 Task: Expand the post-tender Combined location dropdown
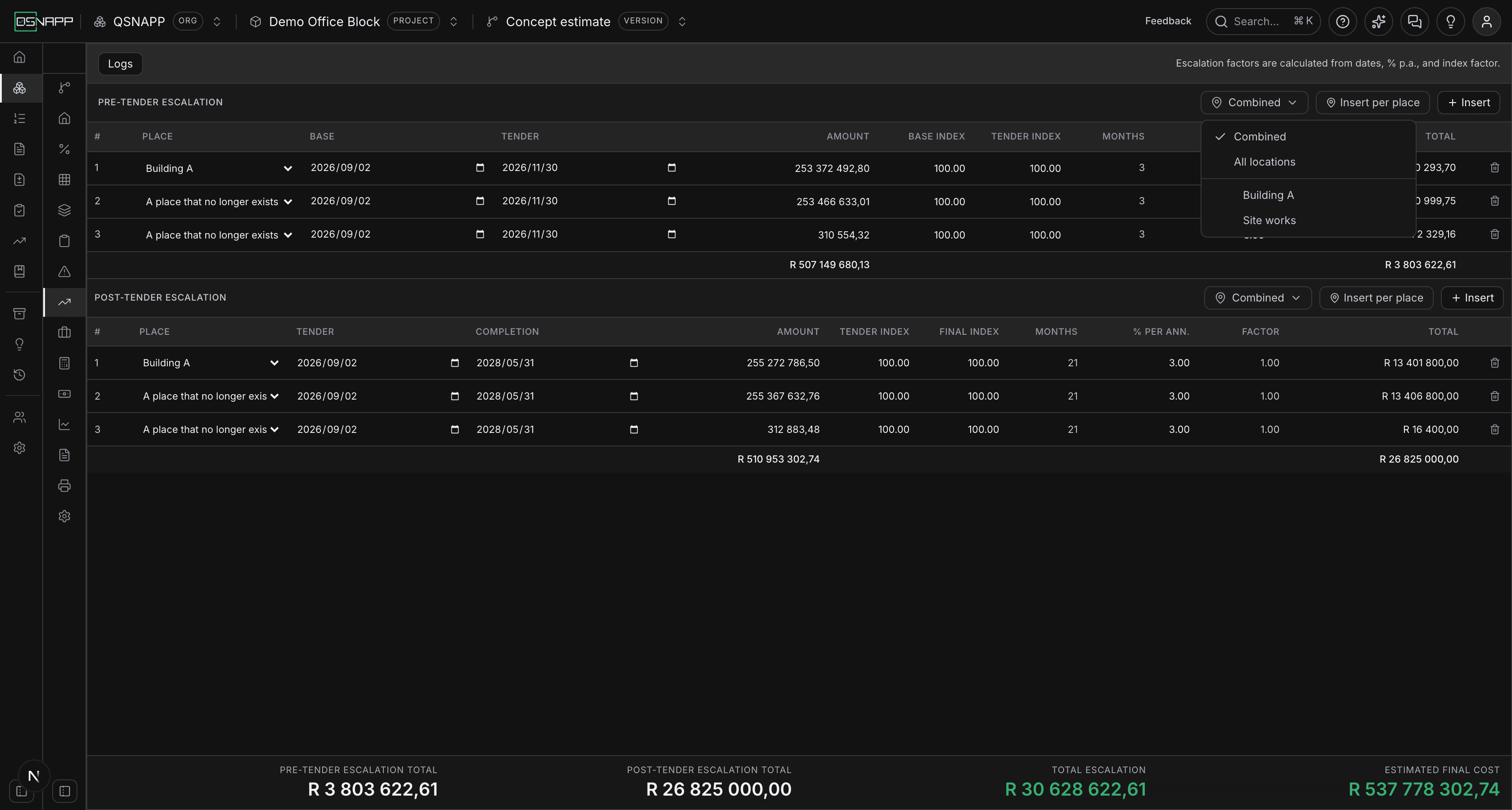[1257, 298]
